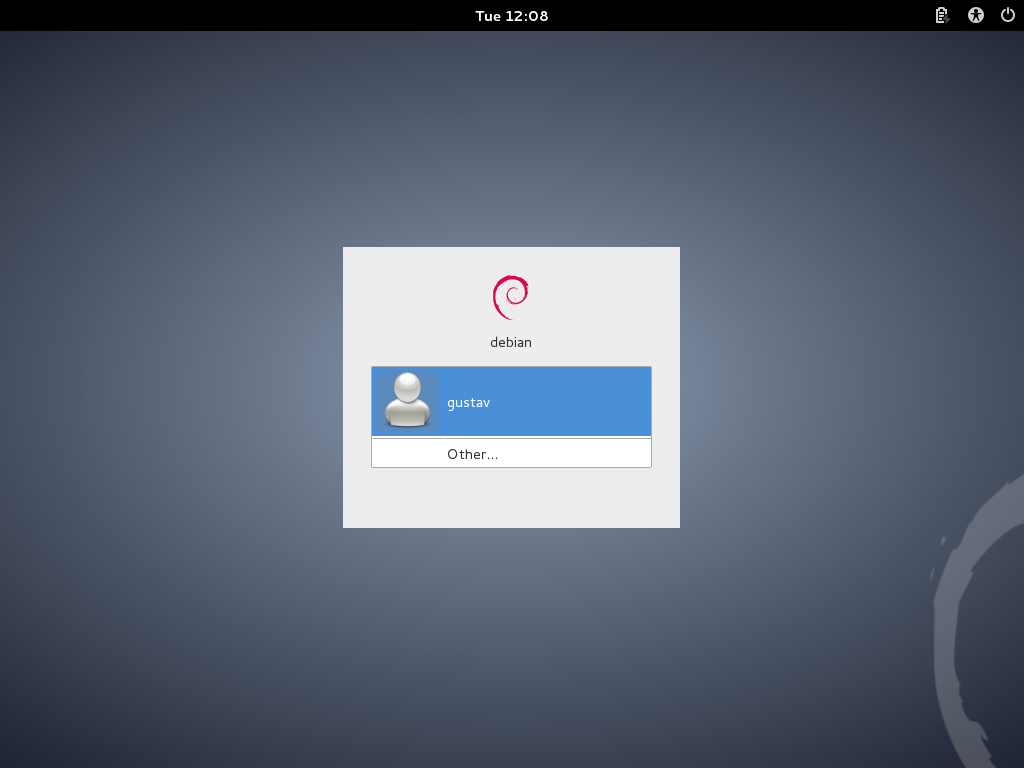Open the accessibility menu icon

click(x=976, y=15)
